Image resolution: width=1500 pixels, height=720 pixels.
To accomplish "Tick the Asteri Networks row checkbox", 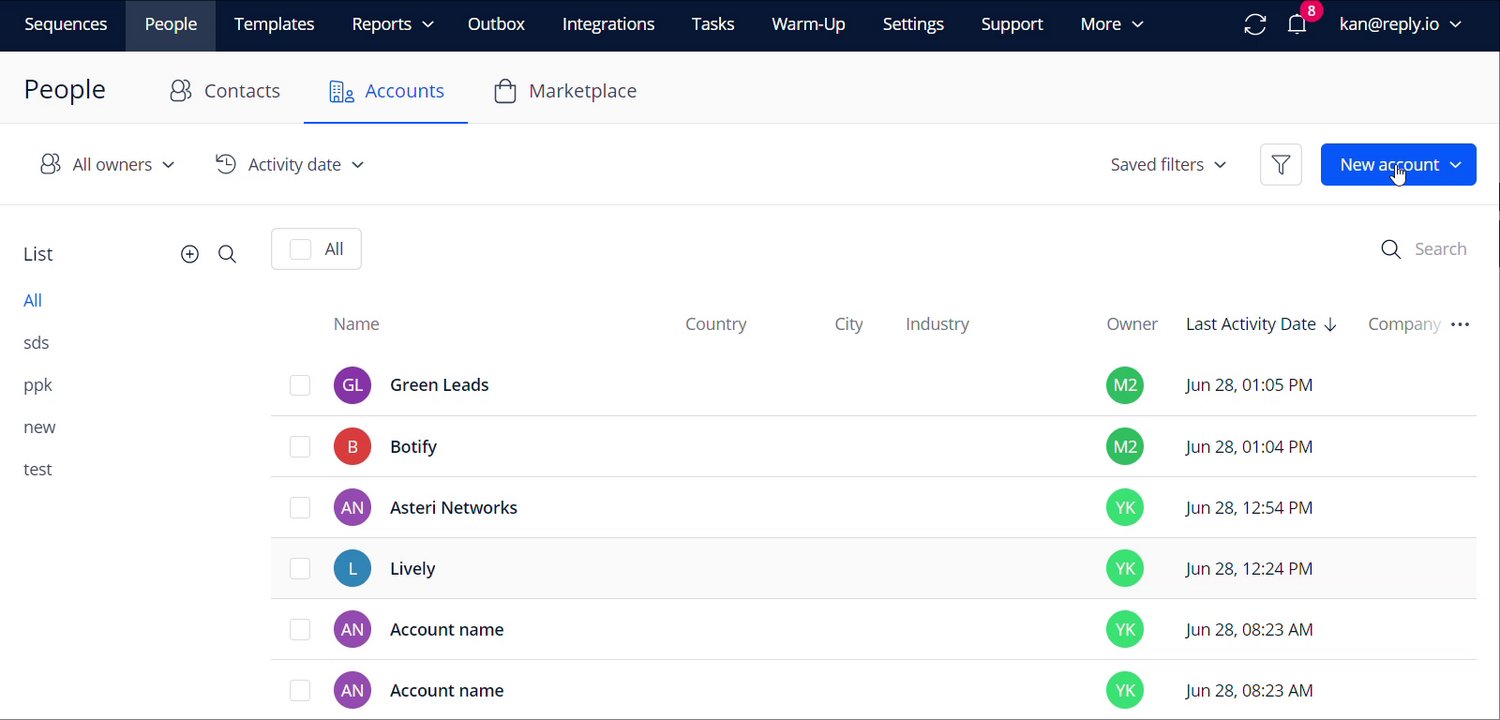I will pyautogui.click(x=300, y=508).
